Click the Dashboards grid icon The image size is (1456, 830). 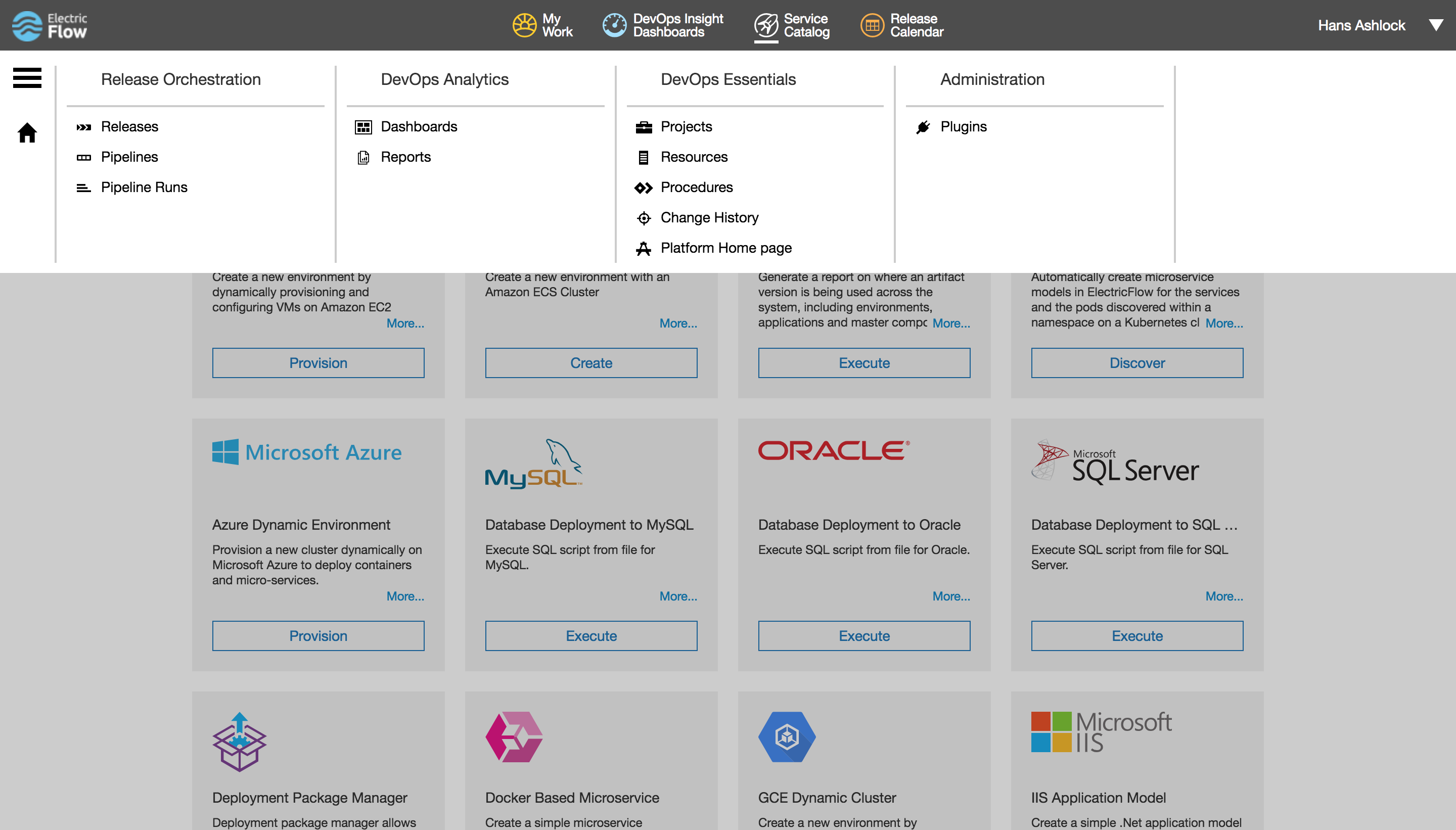(x=363, y=127)
